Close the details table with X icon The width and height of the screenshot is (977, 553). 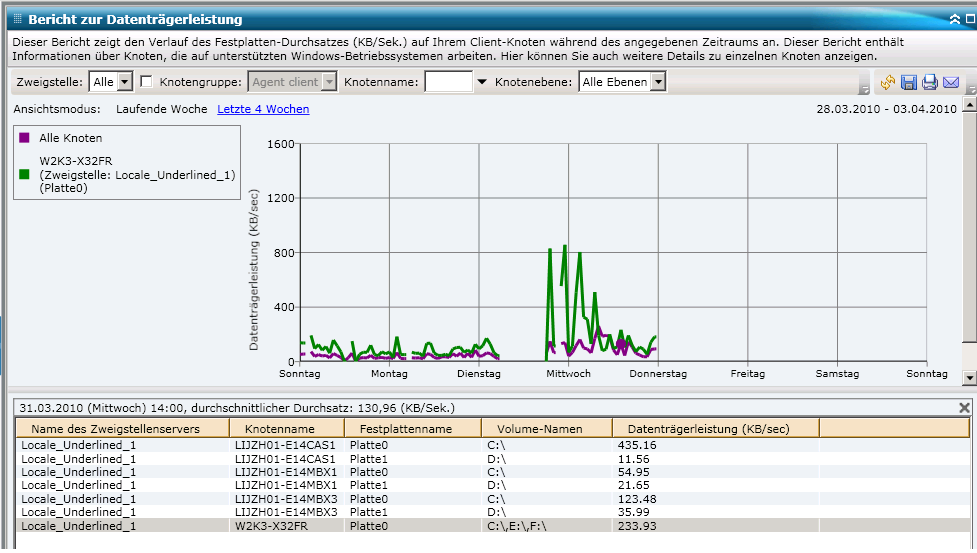pos(964,407)
